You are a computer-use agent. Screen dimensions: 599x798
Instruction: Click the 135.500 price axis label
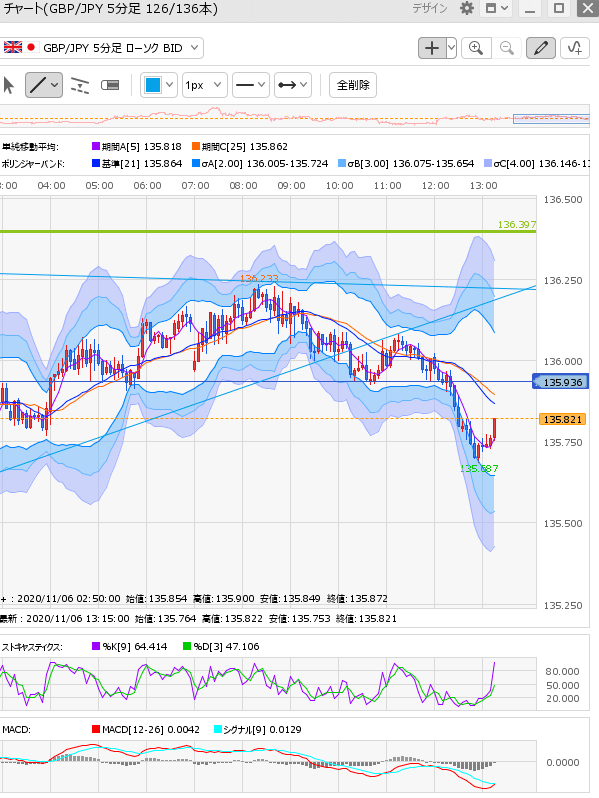(x=563, y=524)
